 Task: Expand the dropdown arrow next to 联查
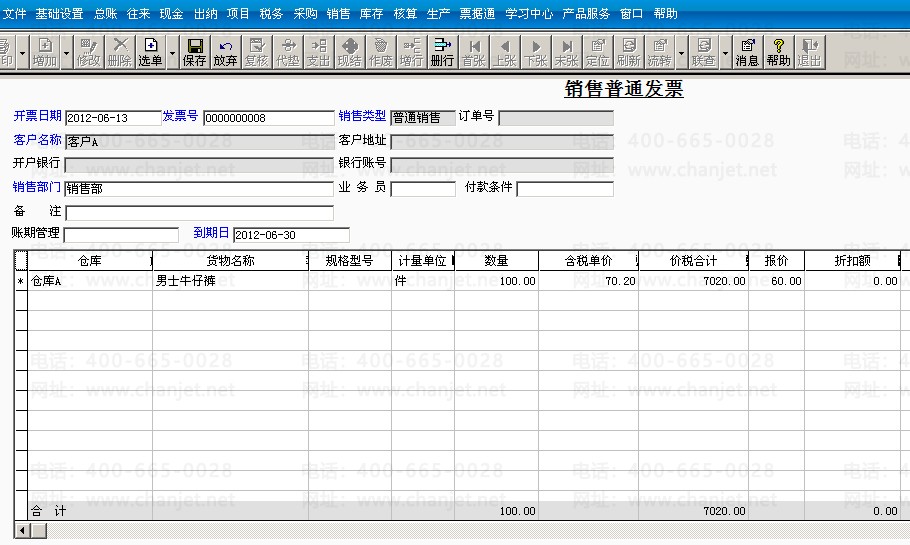point(725,52)
